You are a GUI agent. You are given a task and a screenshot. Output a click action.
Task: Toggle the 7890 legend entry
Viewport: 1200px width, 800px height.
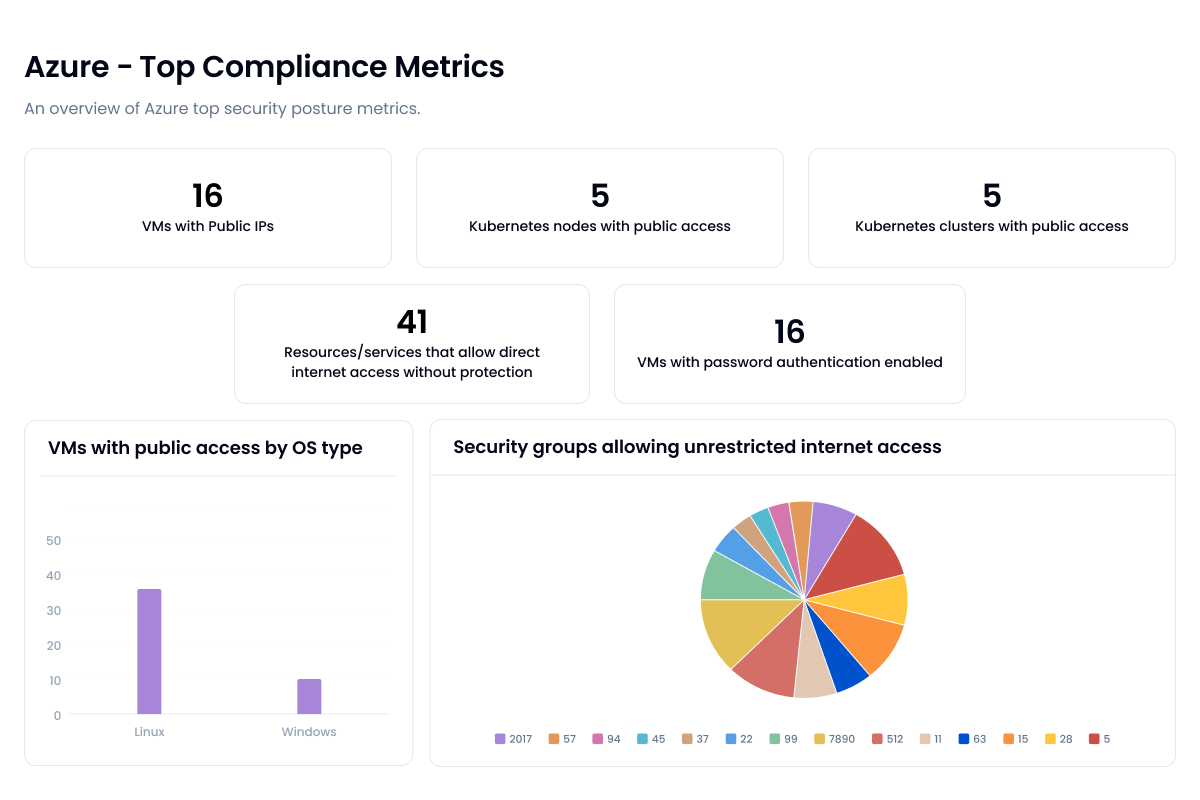[833, 738]
